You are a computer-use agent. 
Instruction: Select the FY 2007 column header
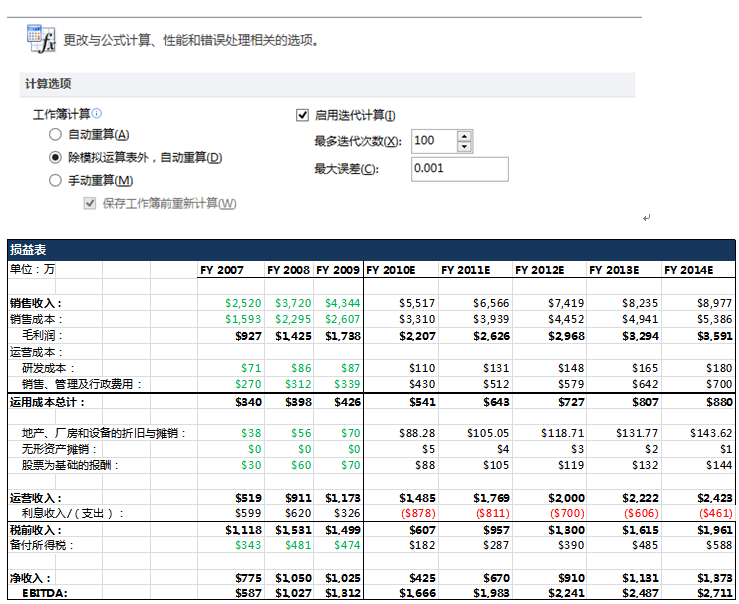[x=220, y=270]
